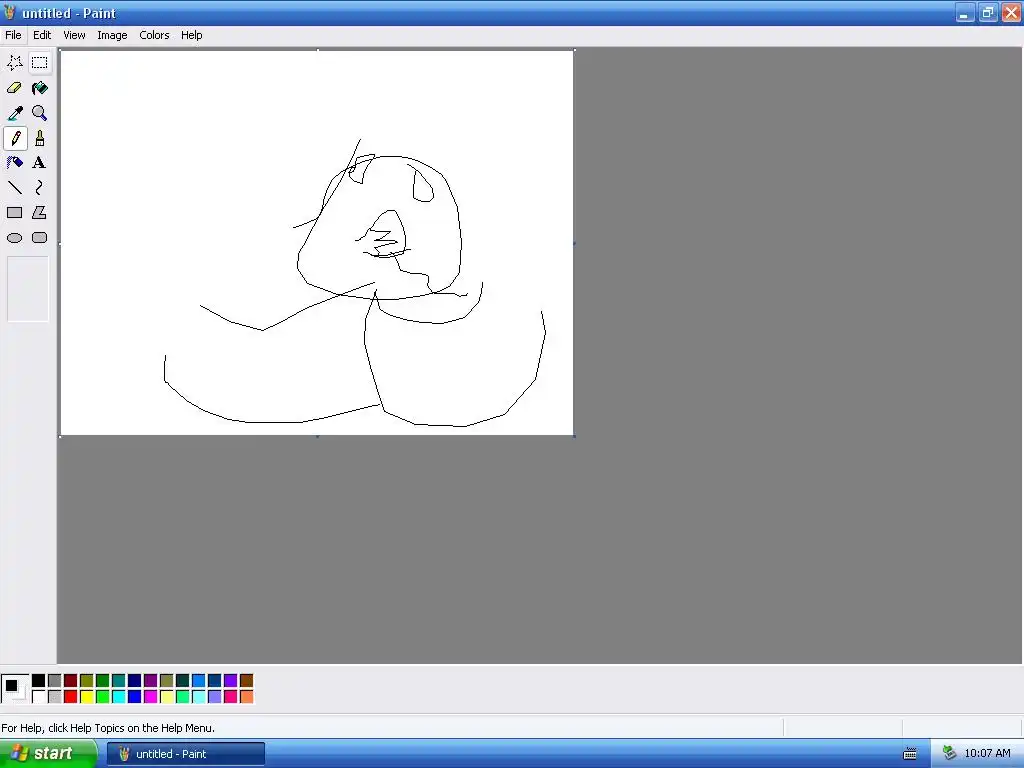Pick the straight Line tool
Screen dimensions: 1024x768
[14, 188]
